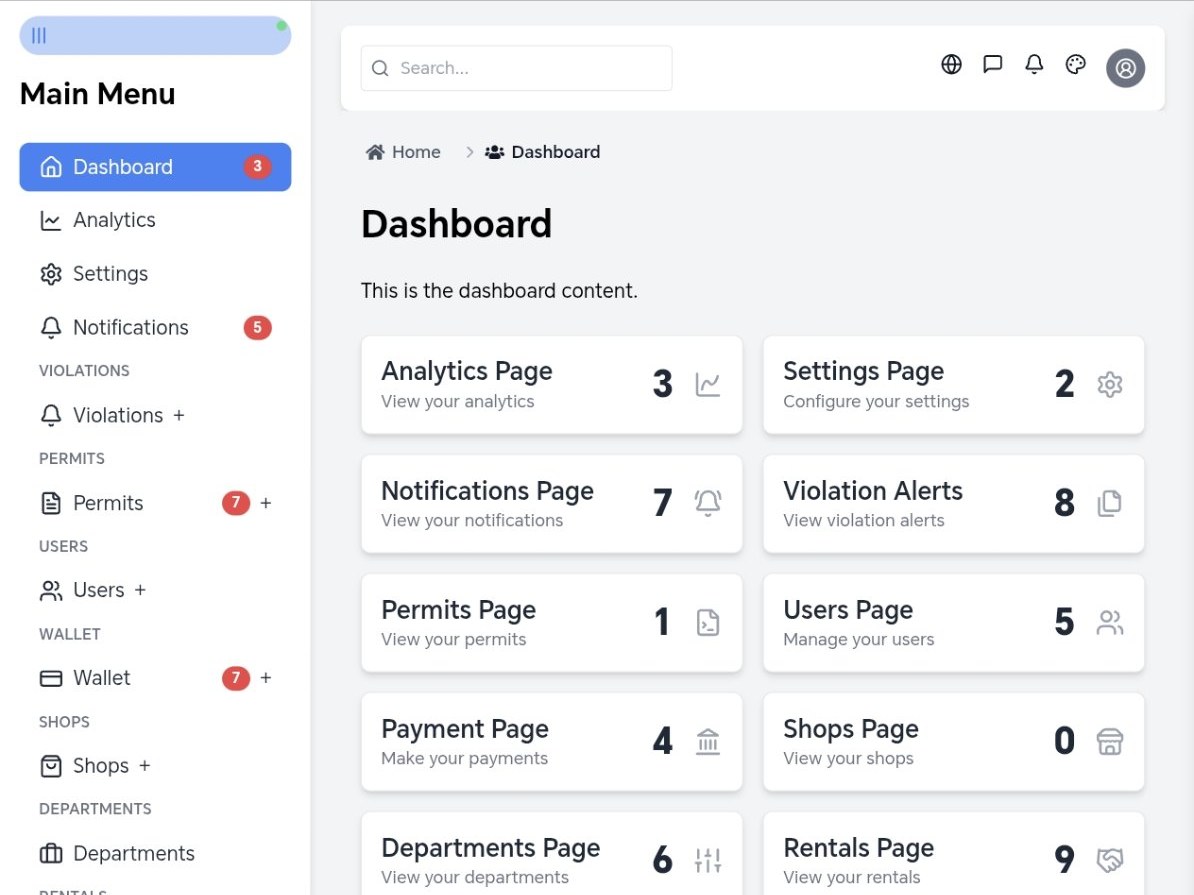Click the sidebar collapse bars icon
The image size is (1194, 895).
[x=39, y=36]
